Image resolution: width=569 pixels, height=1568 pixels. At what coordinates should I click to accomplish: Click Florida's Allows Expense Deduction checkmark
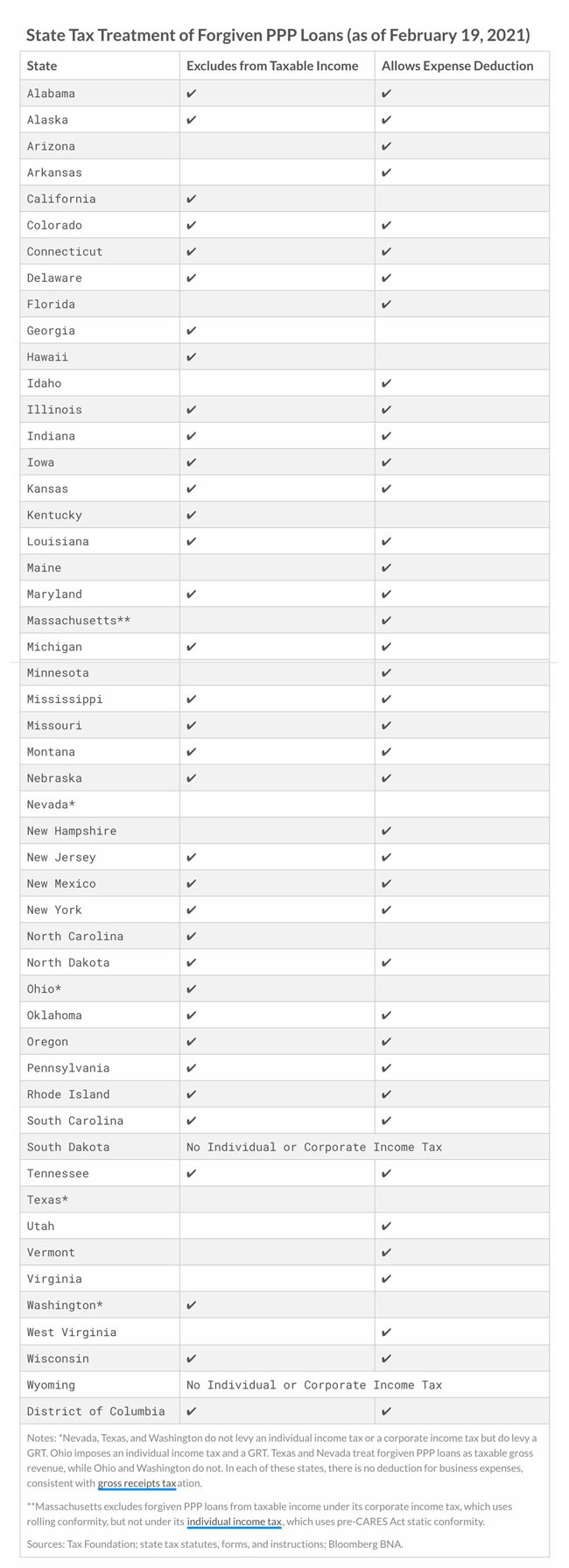pos(387,305)
